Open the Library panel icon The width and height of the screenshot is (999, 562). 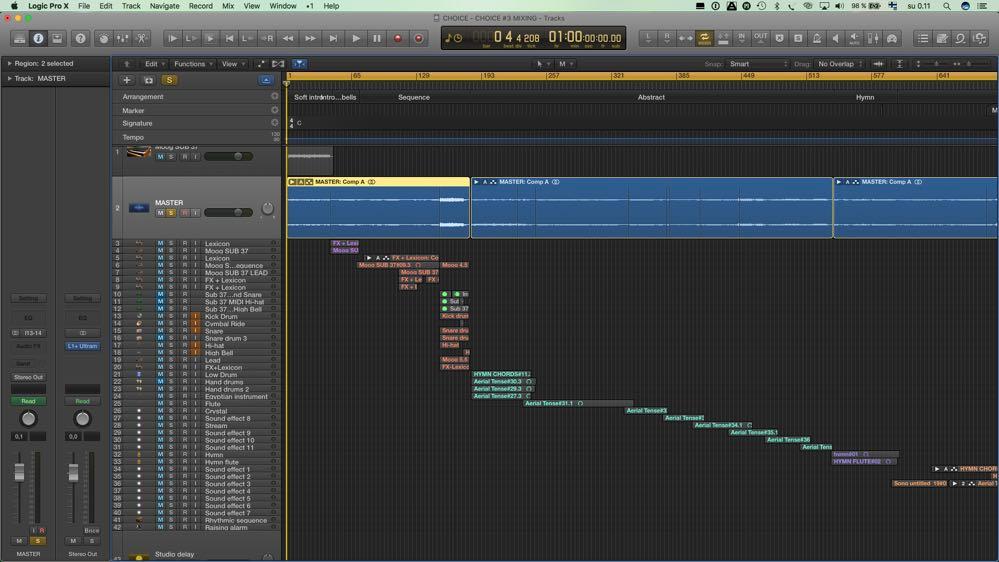click(x=20, y=38)
